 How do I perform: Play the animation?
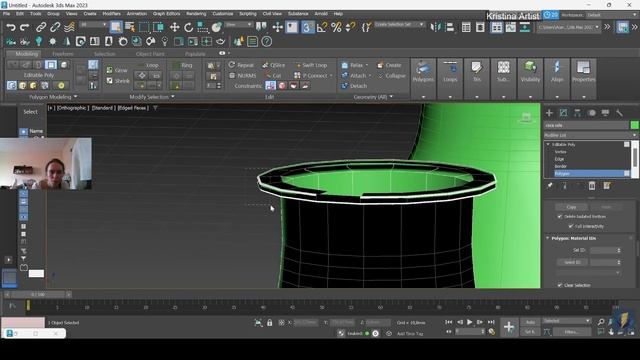[469, 322]
